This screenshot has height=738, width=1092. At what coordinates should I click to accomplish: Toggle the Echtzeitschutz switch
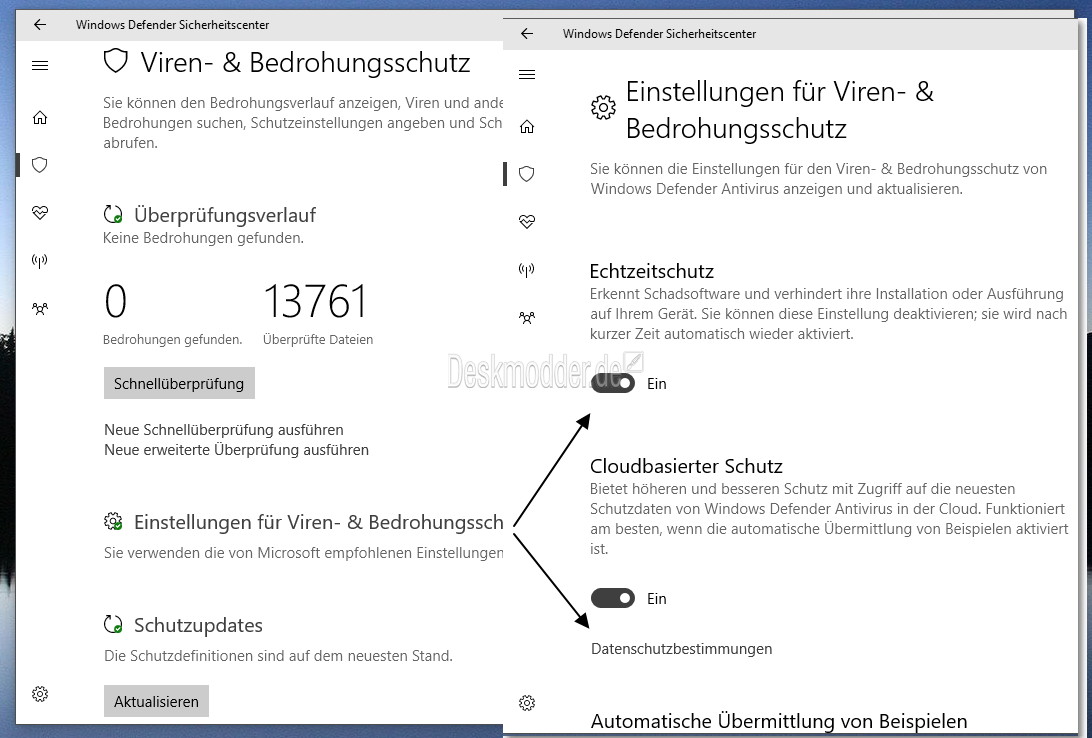(x=613, y=384)
